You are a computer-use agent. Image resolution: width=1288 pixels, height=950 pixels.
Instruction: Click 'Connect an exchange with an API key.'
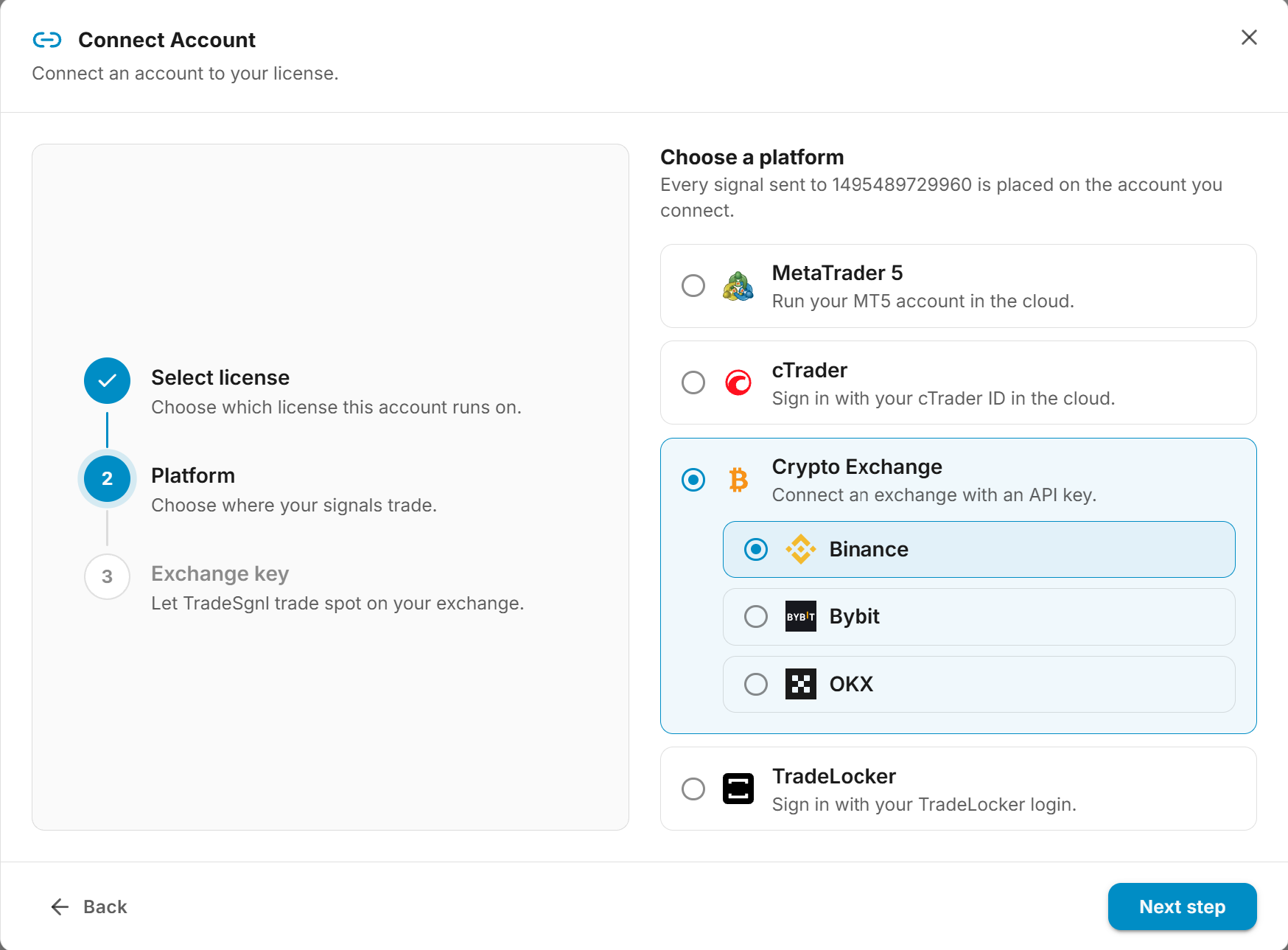click(x=934, y=495)
